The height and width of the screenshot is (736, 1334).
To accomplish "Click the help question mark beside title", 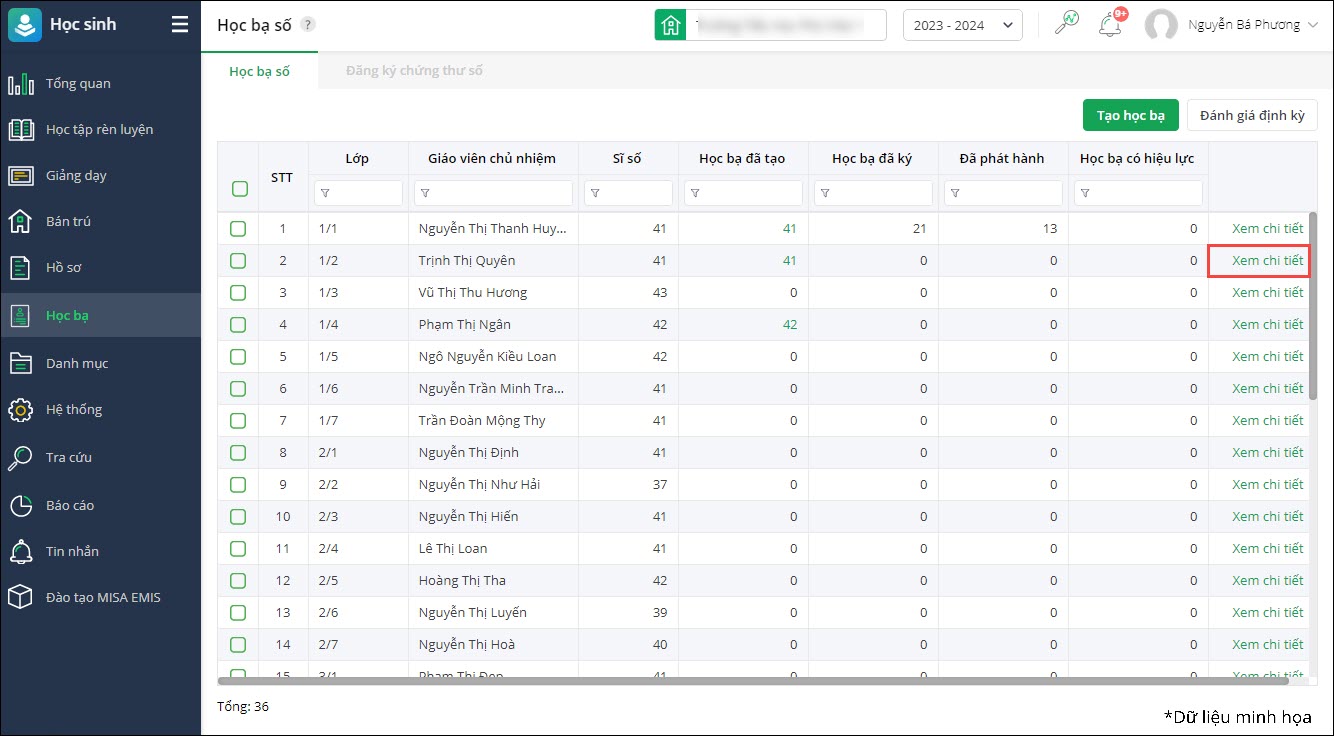I will click(x=307, y=25).
